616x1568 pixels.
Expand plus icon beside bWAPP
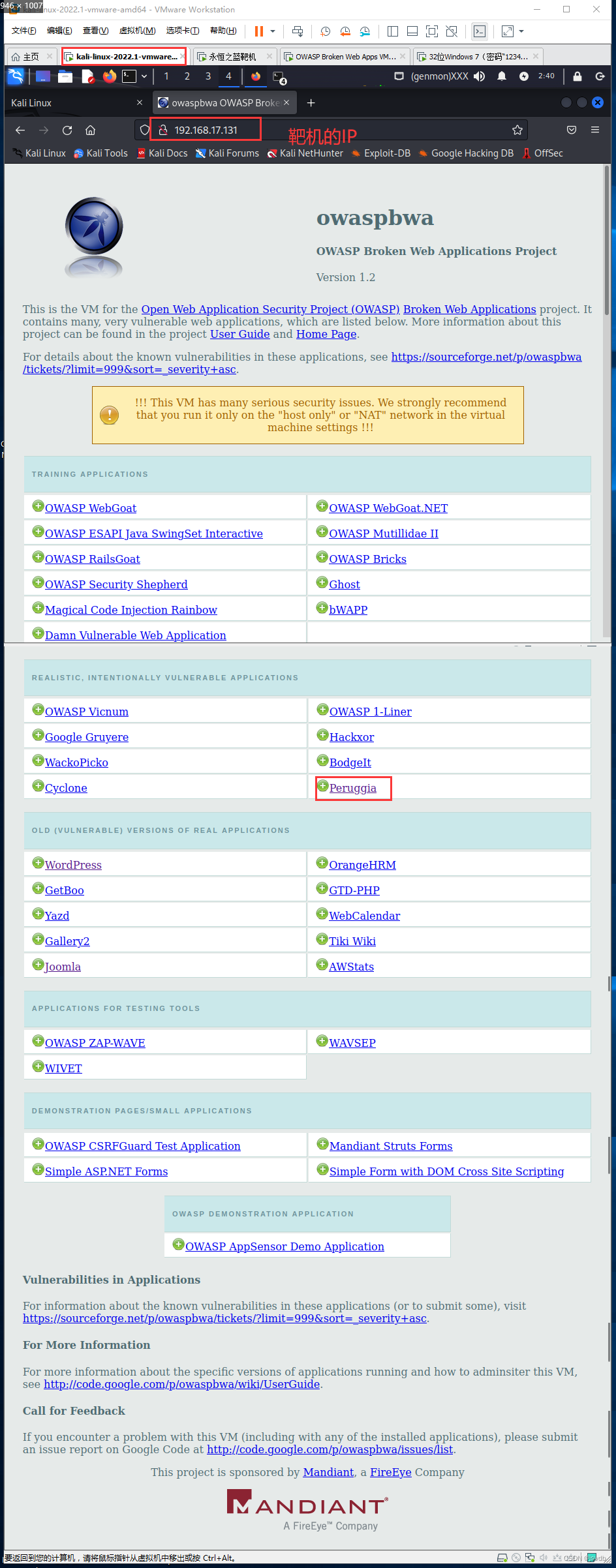point(322,608)
